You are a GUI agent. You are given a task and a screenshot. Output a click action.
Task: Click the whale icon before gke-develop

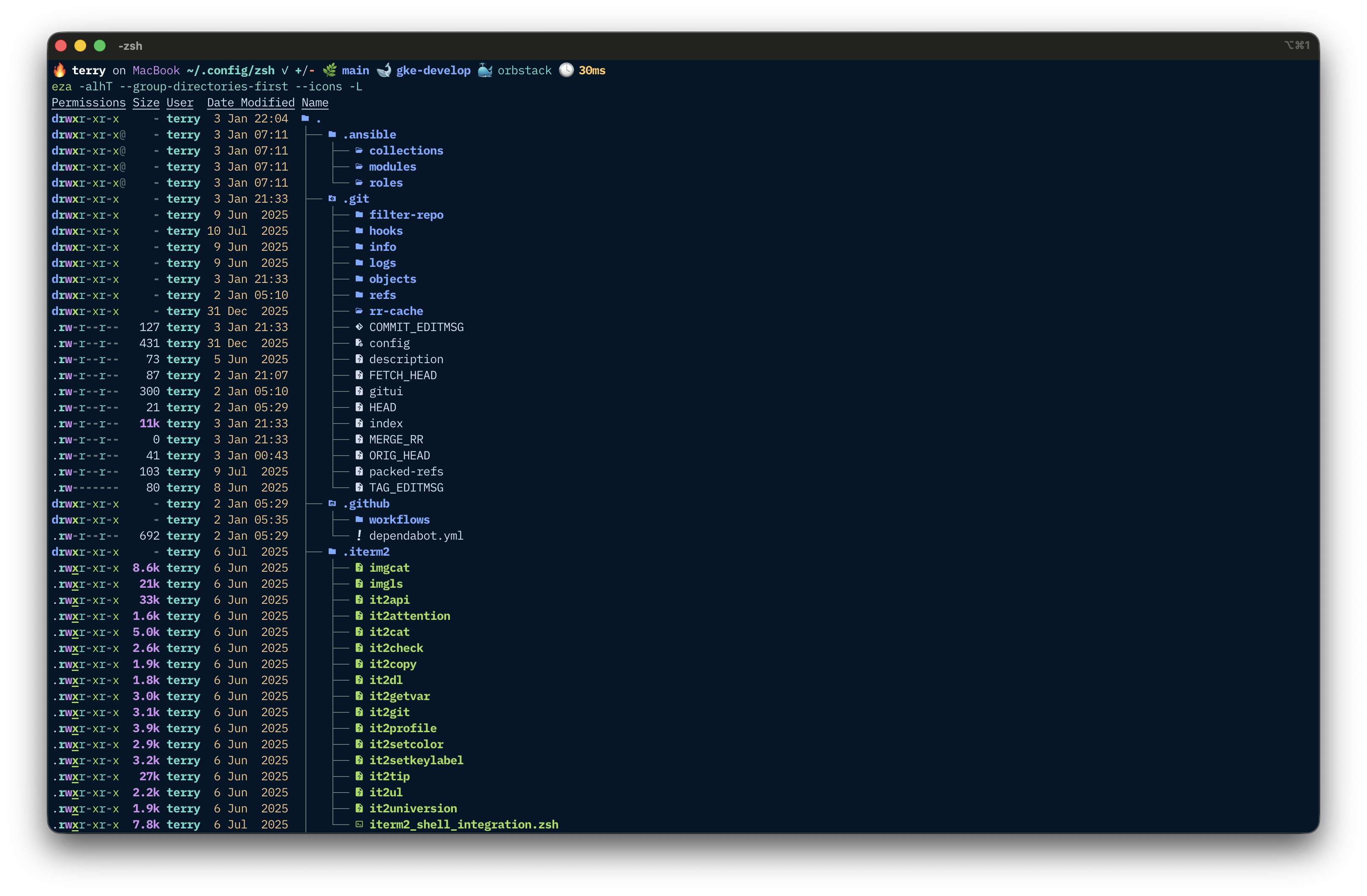click(384, 70)
